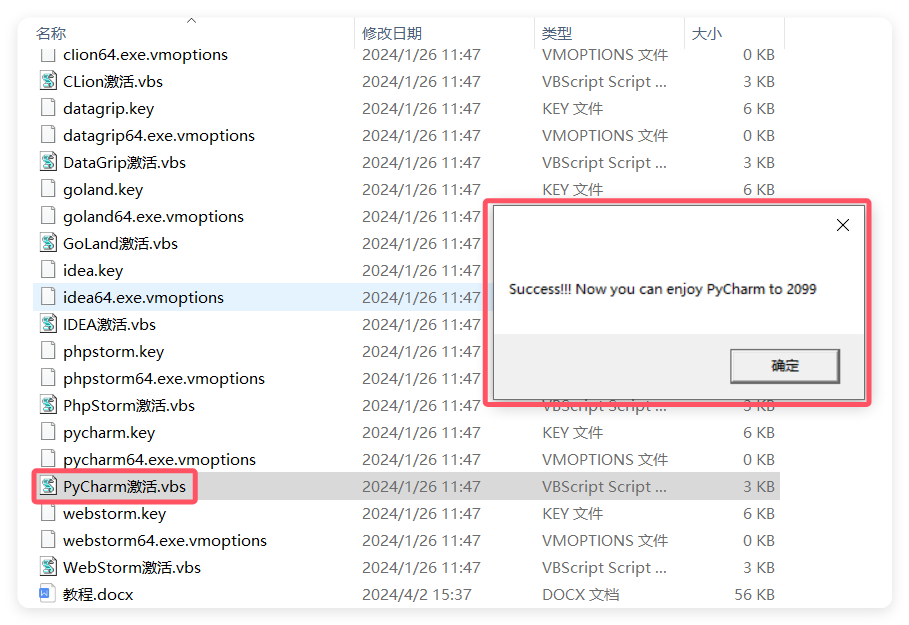Select the file name goland64.exe.vmoptions
This screenshot has height=625, width=909.
(154, 217)
